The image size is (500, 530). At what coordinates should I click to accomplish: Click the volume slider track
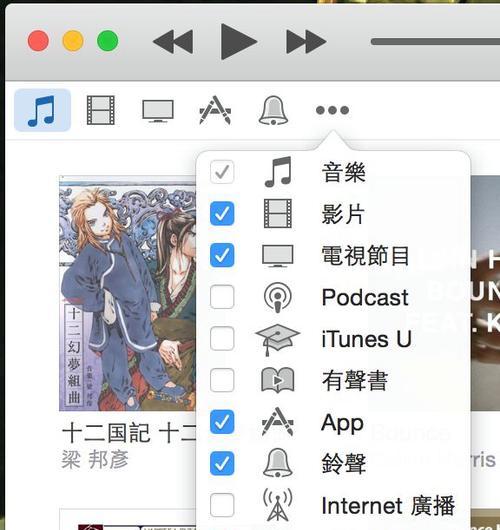pyautogui.click(x=435, y=42)
